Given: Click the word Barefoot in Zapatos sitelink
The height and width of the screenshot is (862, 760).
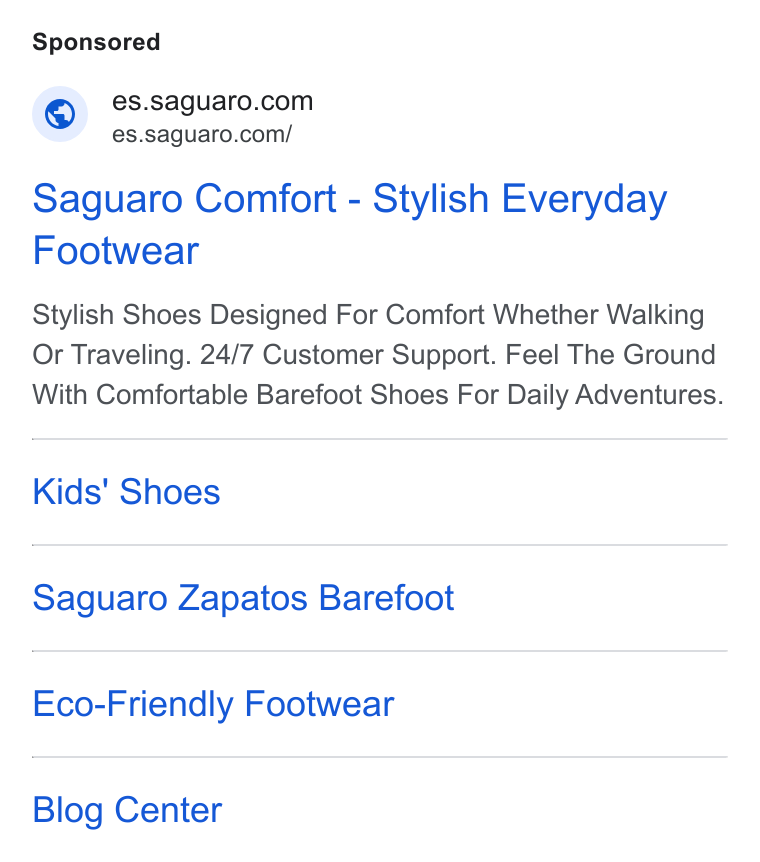Looking at the screenshot, I should pos(387,598).
